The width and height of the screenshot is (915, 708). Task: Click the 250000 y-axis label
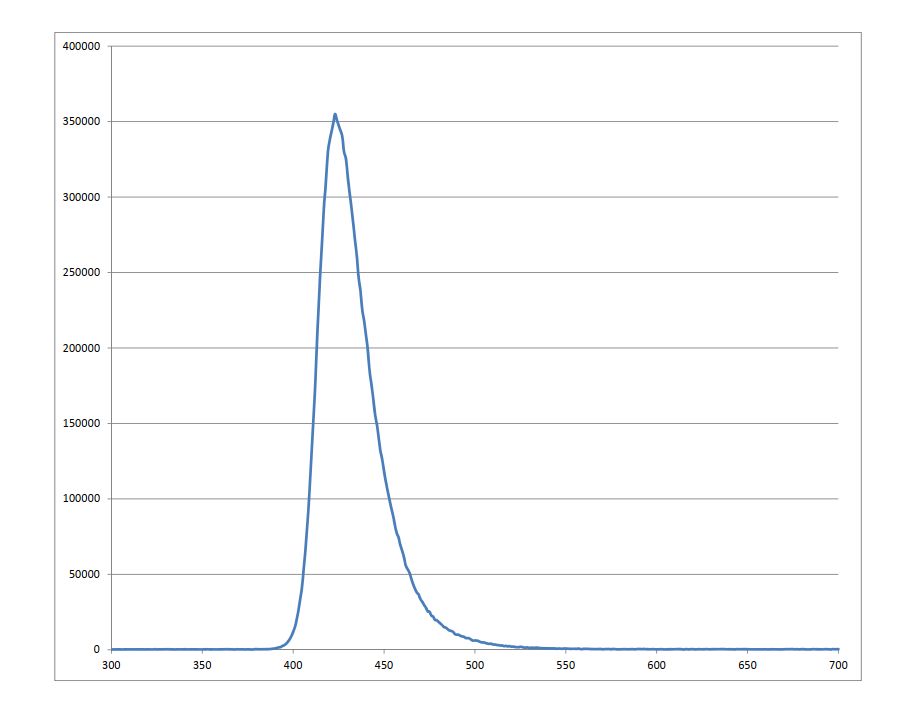click(81, 273)
